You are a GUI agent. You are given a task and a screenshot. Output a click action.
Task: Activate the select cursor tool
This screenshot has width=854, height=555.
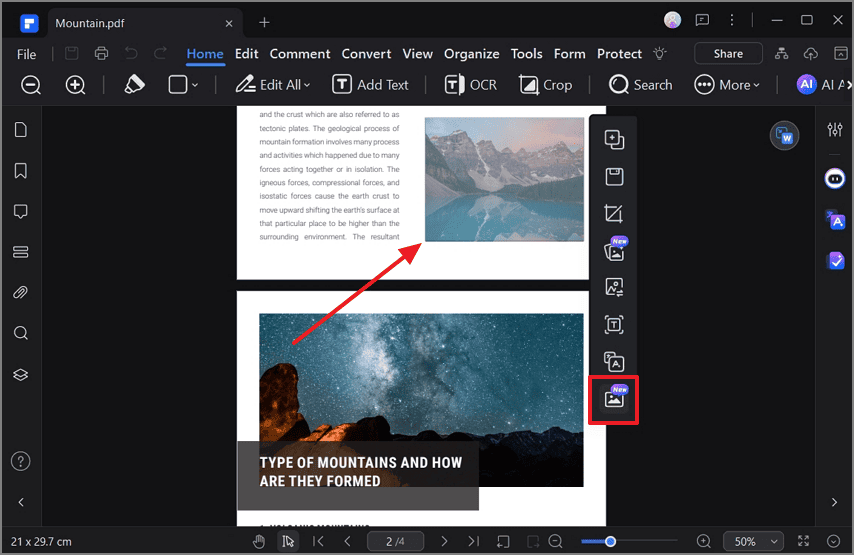[288, 541]
